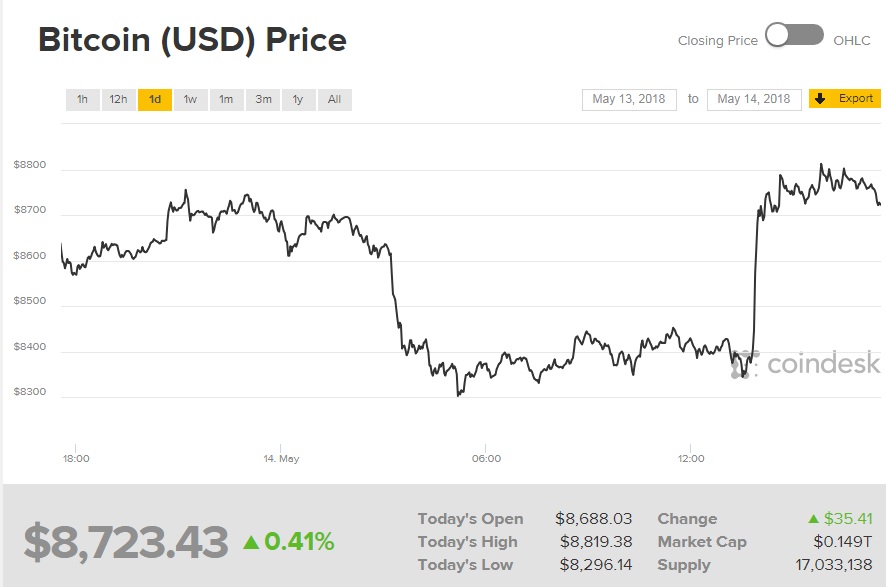Select the 1d time range
886x587 pixels.
click(155, 99)
